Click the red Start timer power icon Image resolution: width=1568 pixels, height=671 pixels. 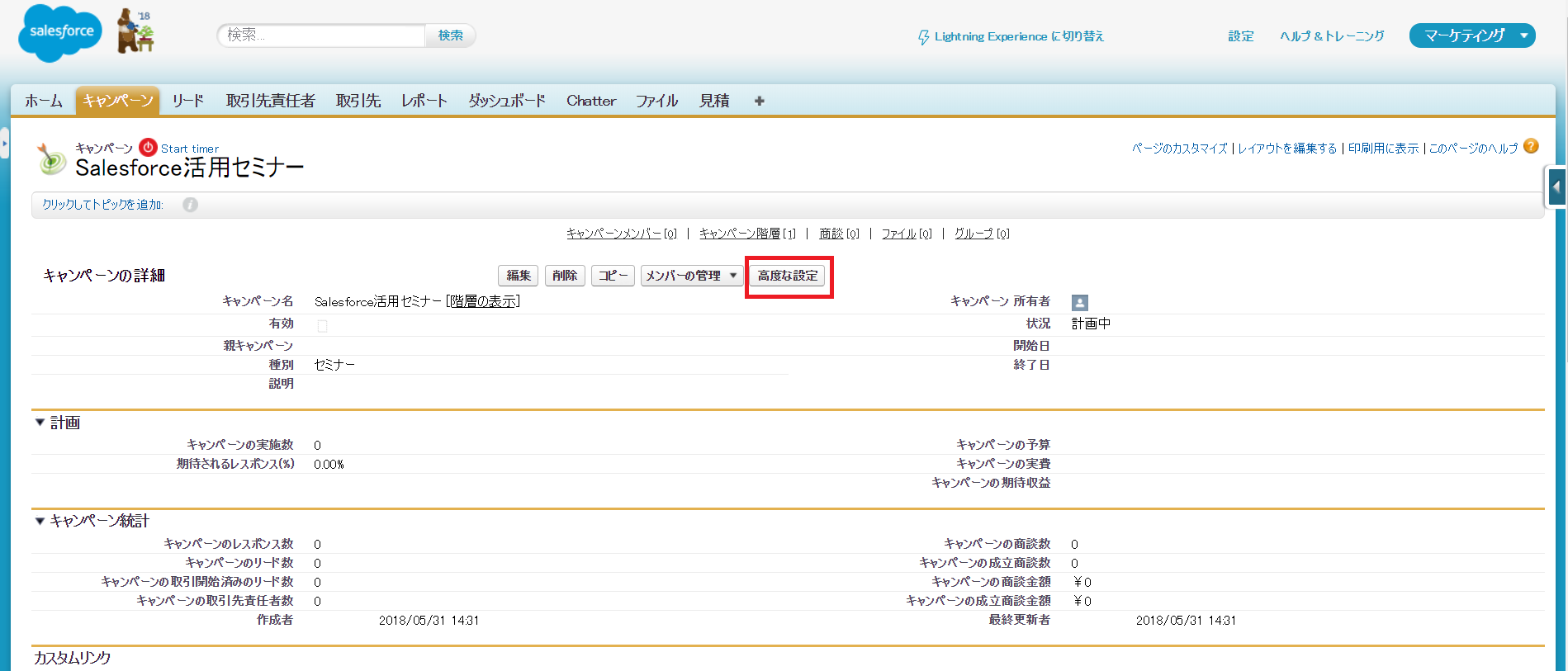(x=148, y=148)
